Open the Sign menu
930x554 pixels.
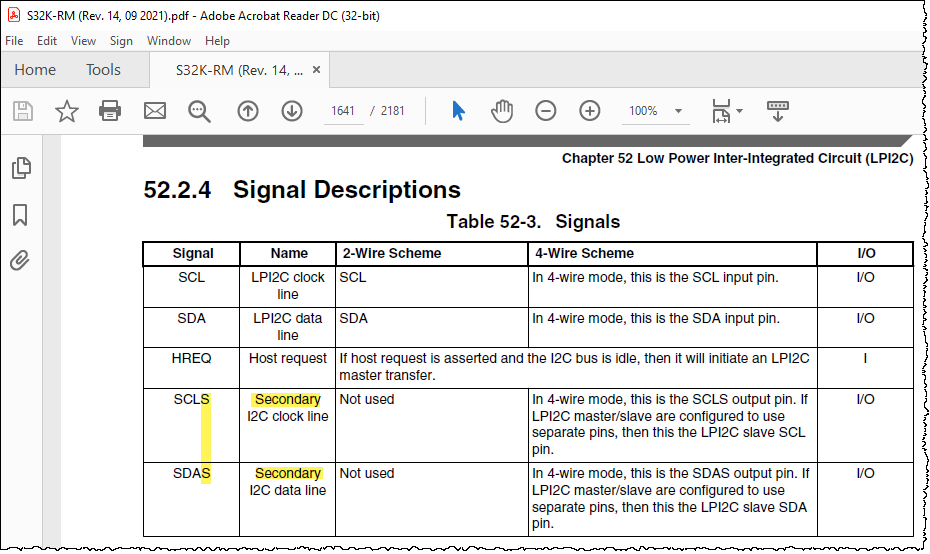[121, 41]
